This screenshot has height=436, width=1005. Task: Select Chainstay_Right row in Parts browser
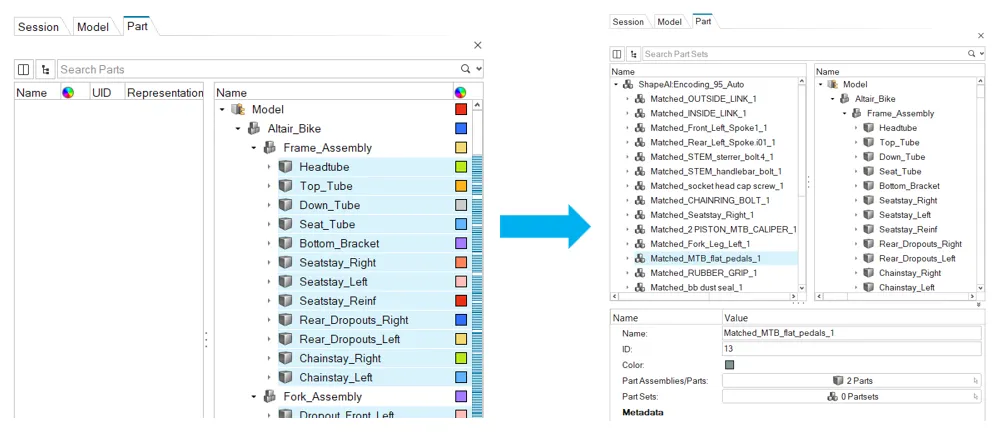pyautogui.click(x=365, y=358)
